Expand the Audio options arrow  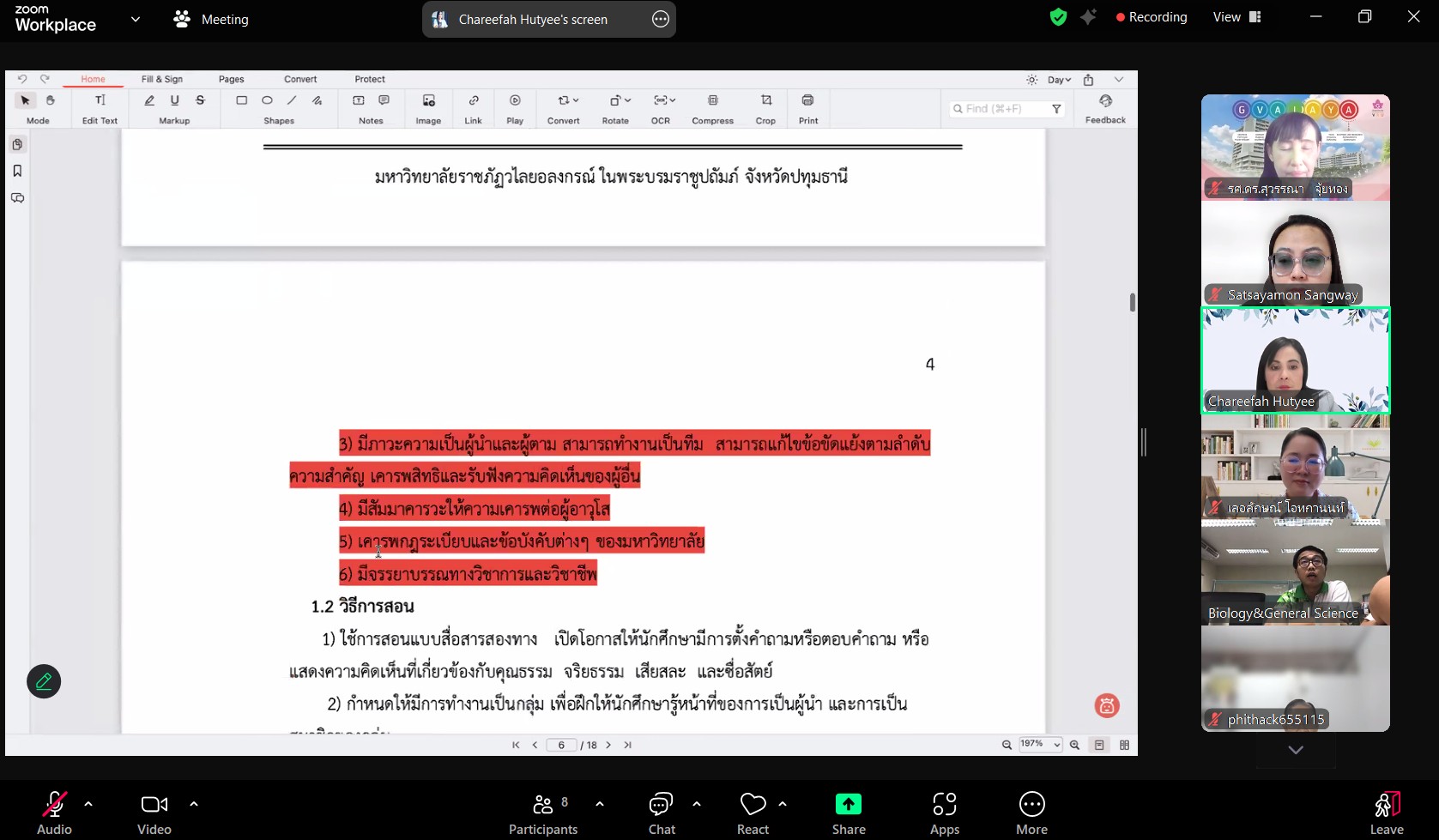coord(88,804)
